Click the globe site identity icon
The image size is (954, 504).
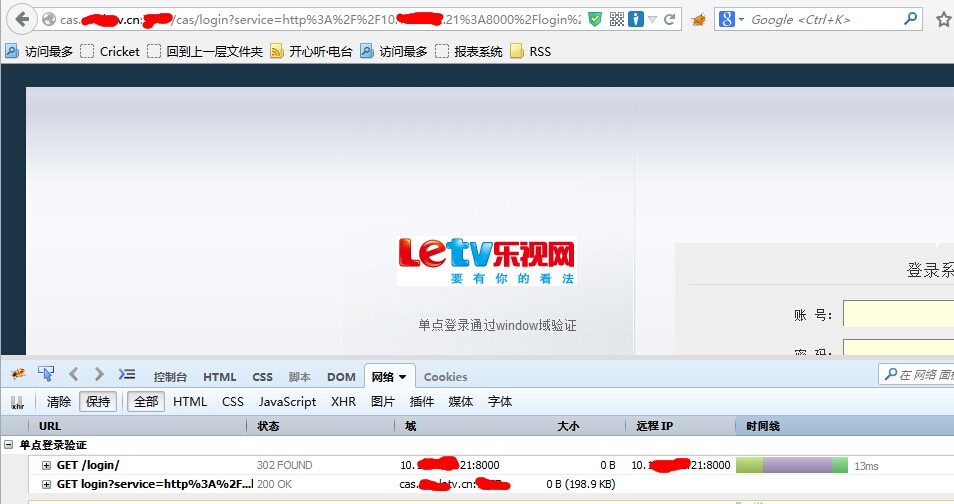click(49, 19)
